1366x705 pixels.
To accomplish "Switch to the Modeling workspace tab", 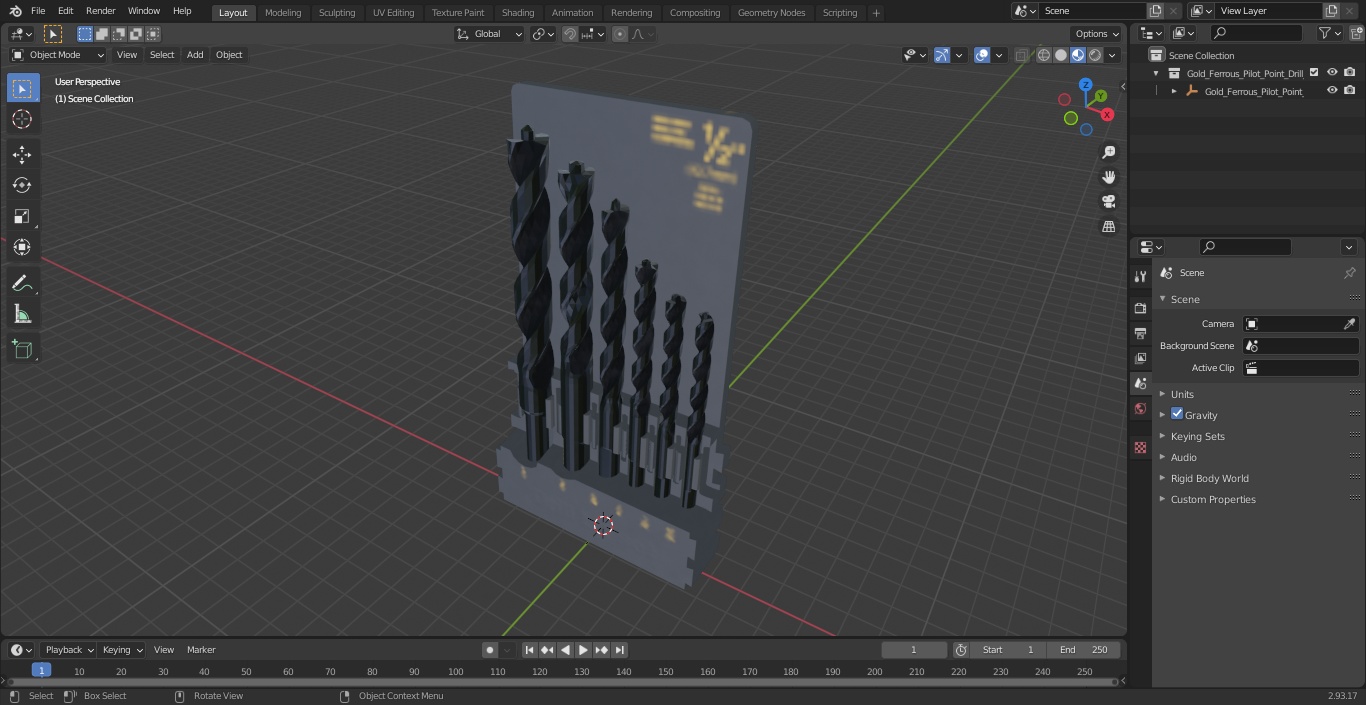I will tap(283, 13).
